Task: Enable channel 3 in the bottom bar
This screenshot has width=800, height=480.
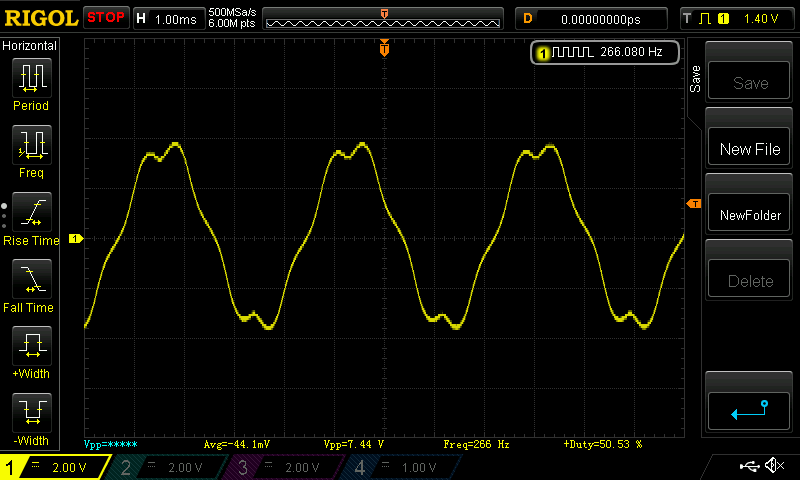Action: [x=286, y=467]
